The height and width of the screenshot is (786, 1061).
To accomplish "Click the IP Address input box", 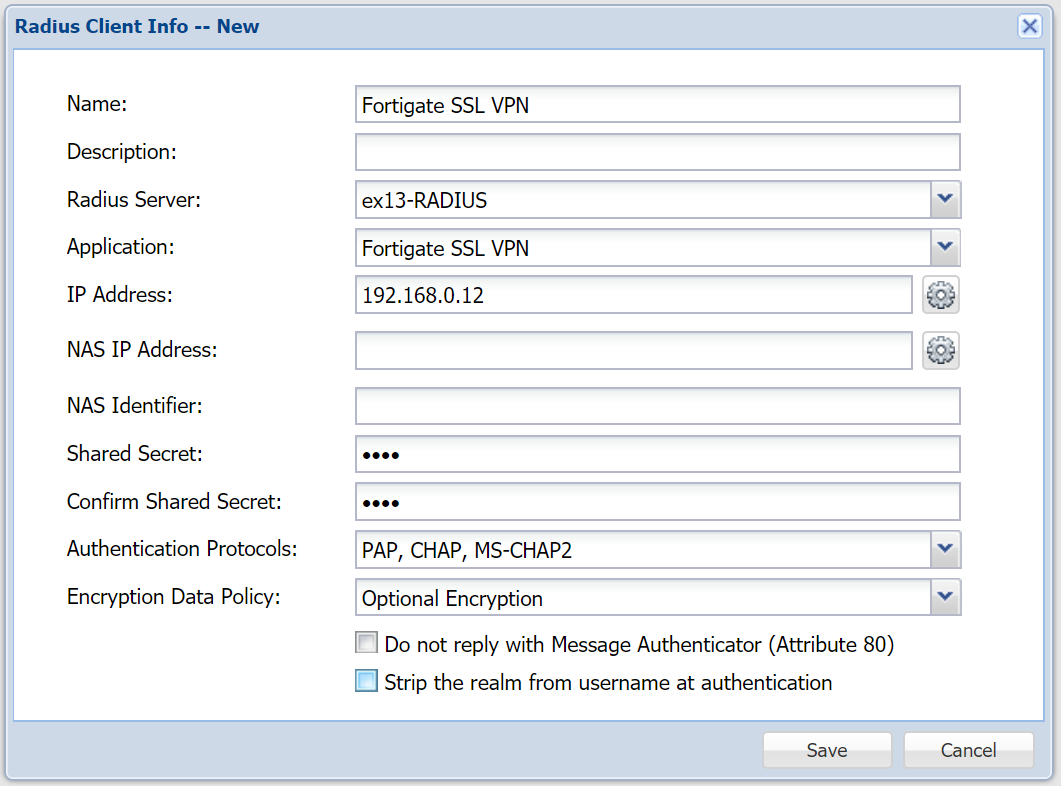I will 633,295.
